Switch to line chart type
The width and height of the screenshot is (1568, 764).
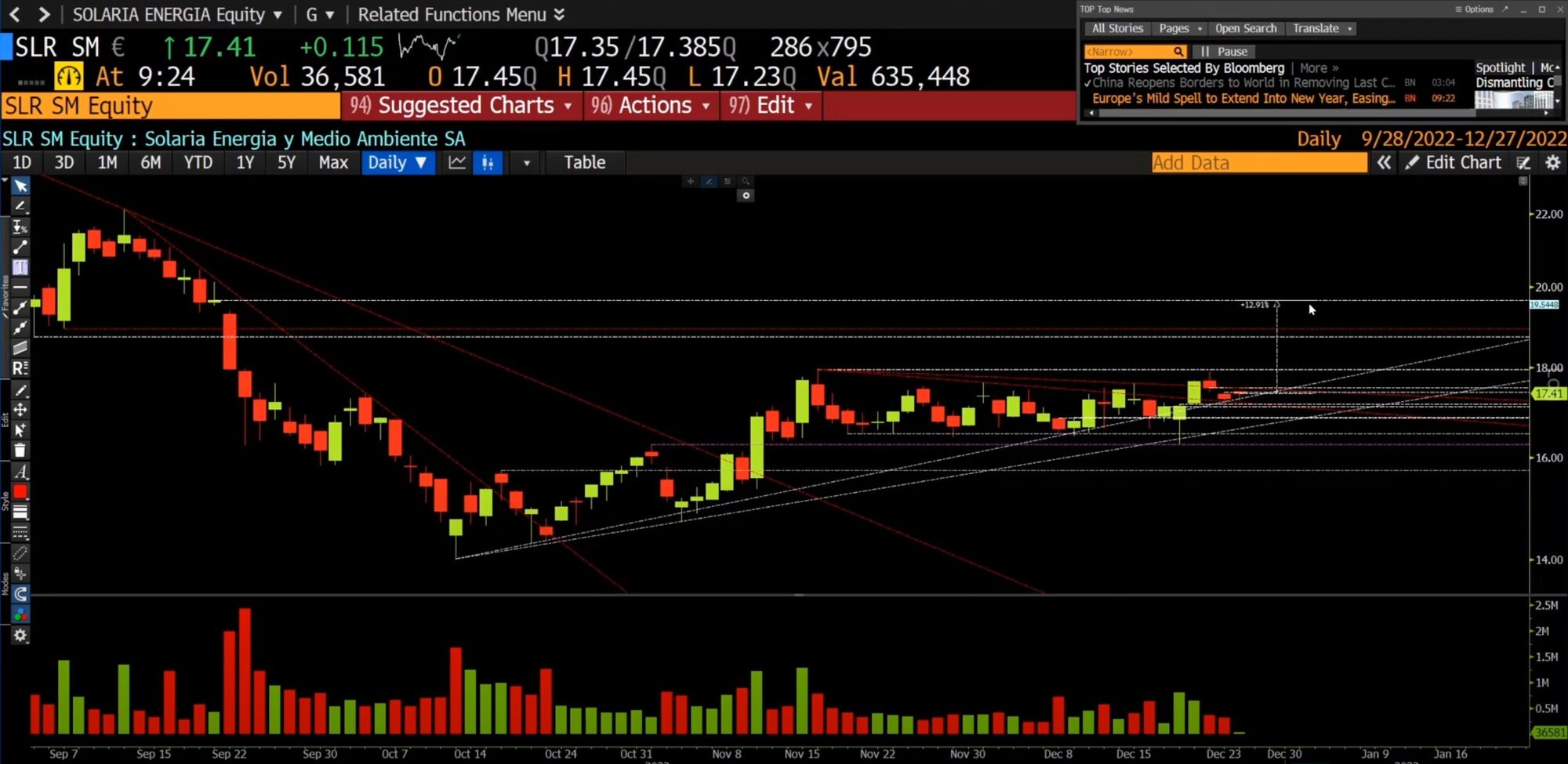(x=457, y=162)
